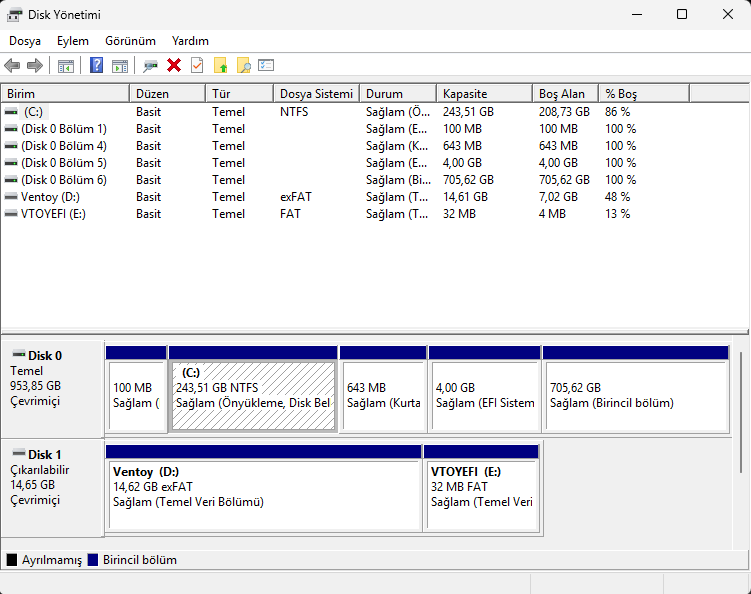The image size is (751, 594).
Task: Sort list by Tür column header
Action: (x=240, y=93)
